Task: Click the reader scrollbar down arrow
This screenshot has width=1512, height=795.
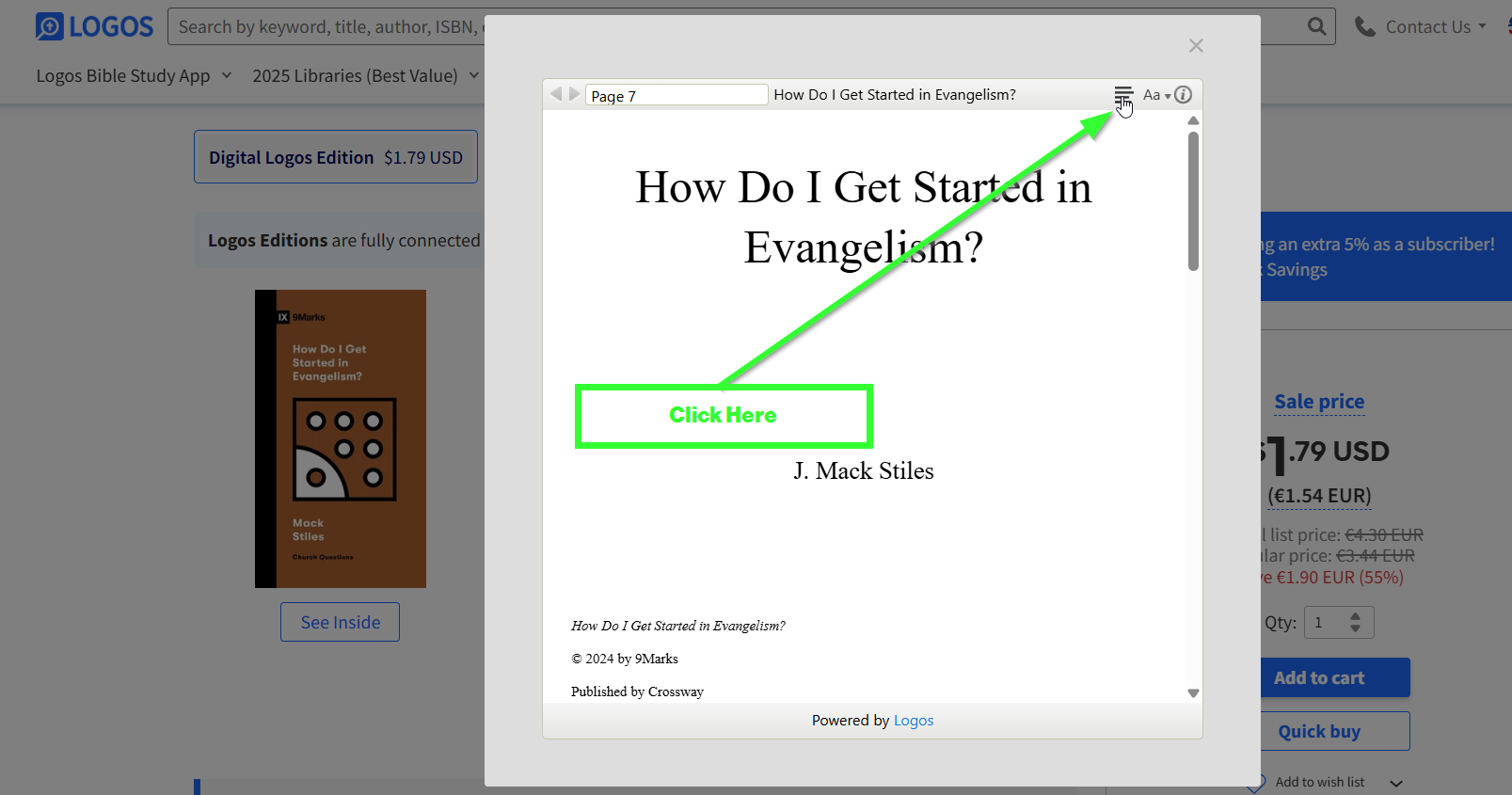Action: click(x=1193, y=693)
